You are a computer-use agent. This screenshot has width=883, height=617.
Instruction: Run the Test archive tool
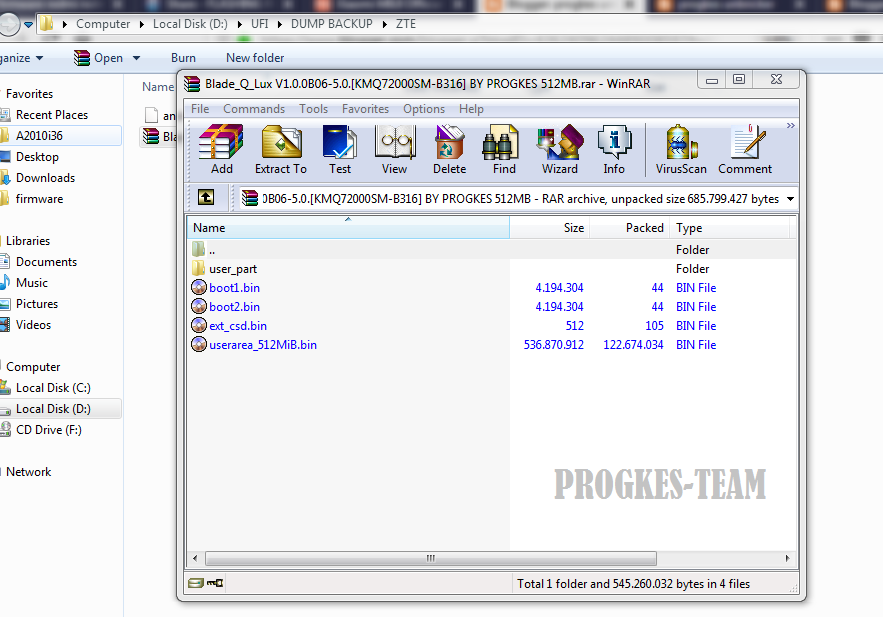(340, 149)
